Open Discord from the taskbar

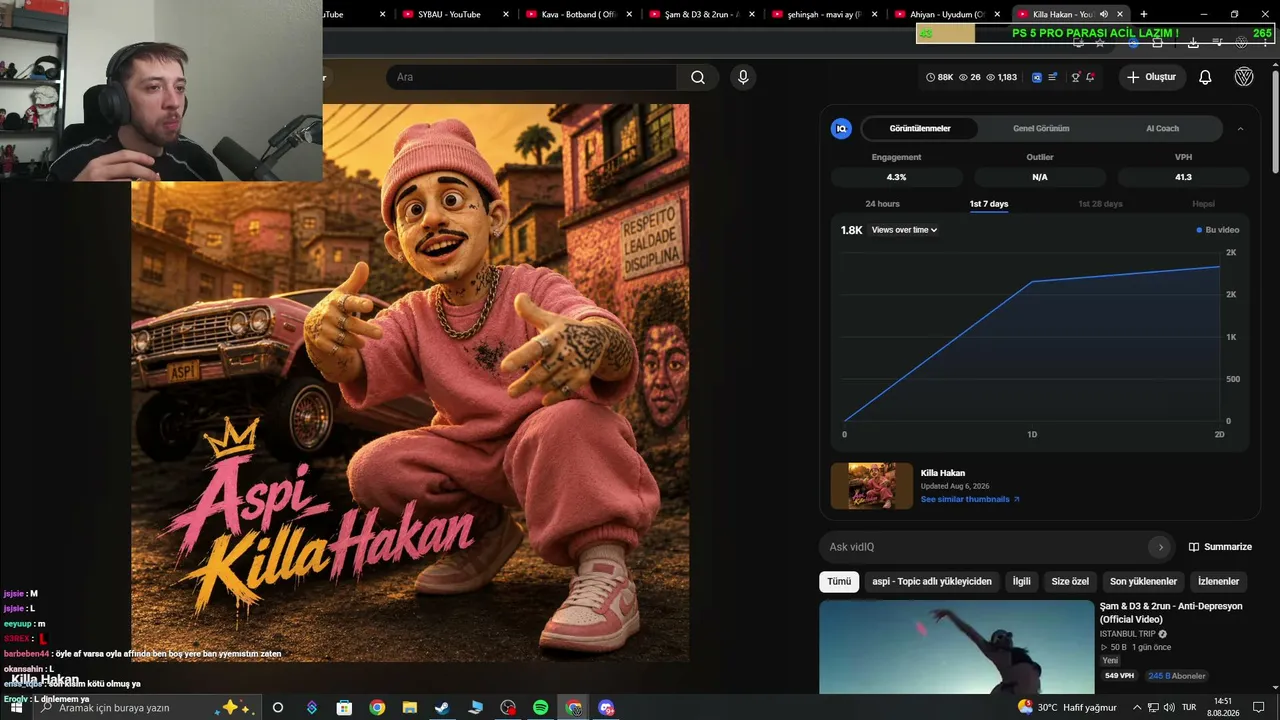(606, 707)
